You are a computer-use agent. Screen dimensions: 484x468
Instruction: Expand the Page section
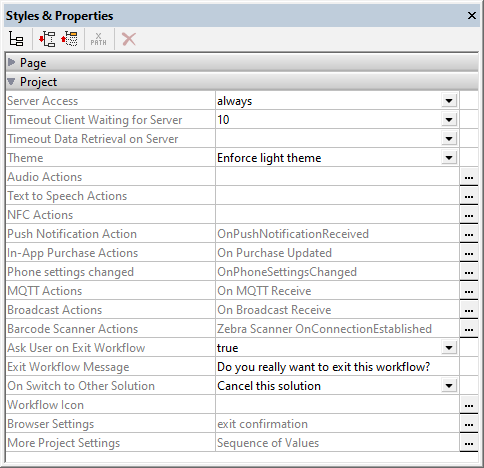pos(12,62)
